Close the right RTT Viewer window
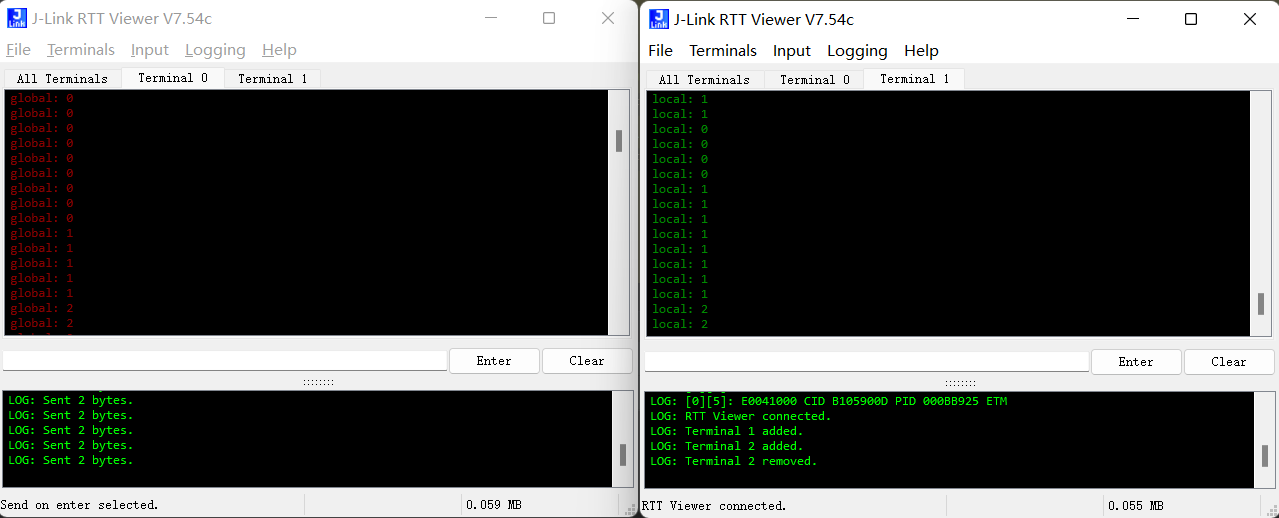Screen dimensions: 1279x518 pyautogui.click(x=1249, y=19)
